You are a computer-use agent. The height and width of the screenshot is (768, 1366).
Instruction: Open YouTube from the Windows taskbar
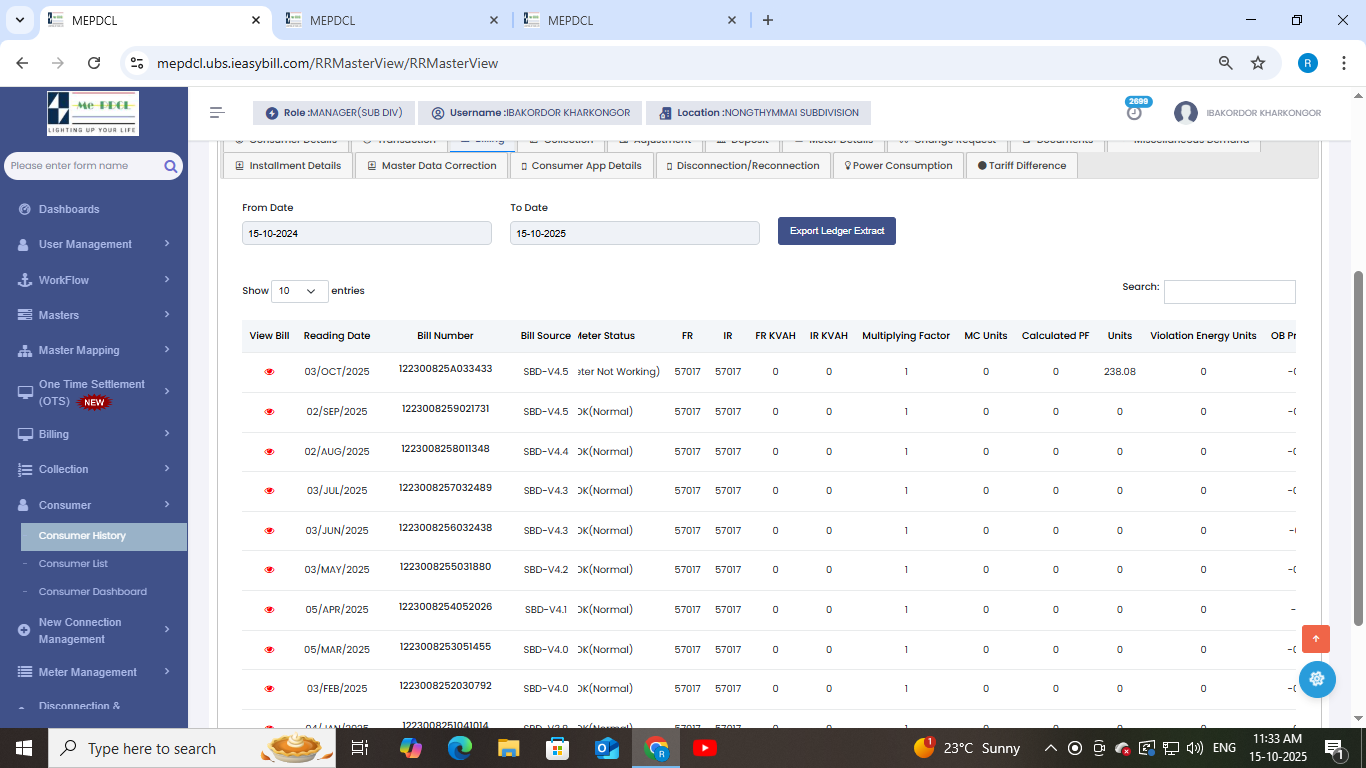click(704, 748)
